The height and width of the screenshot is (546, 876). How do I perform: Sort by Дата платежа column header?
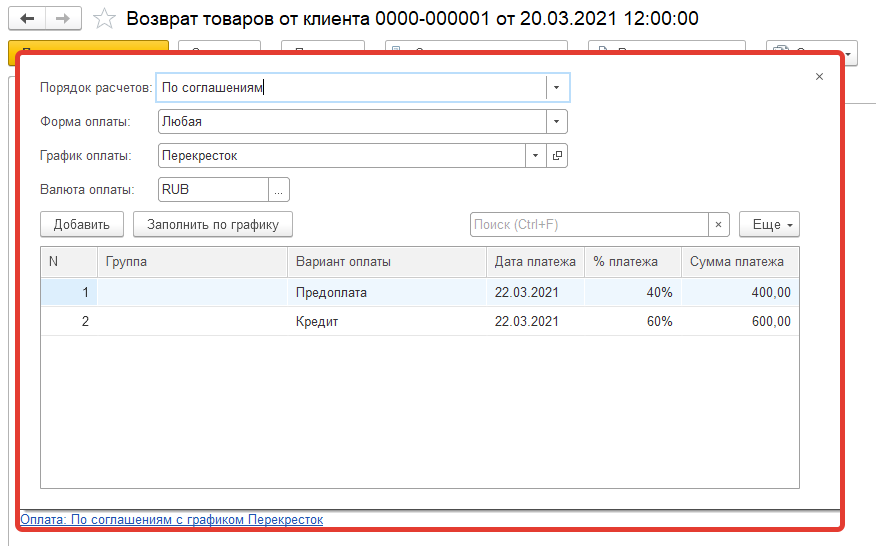(x=535, y=262)
